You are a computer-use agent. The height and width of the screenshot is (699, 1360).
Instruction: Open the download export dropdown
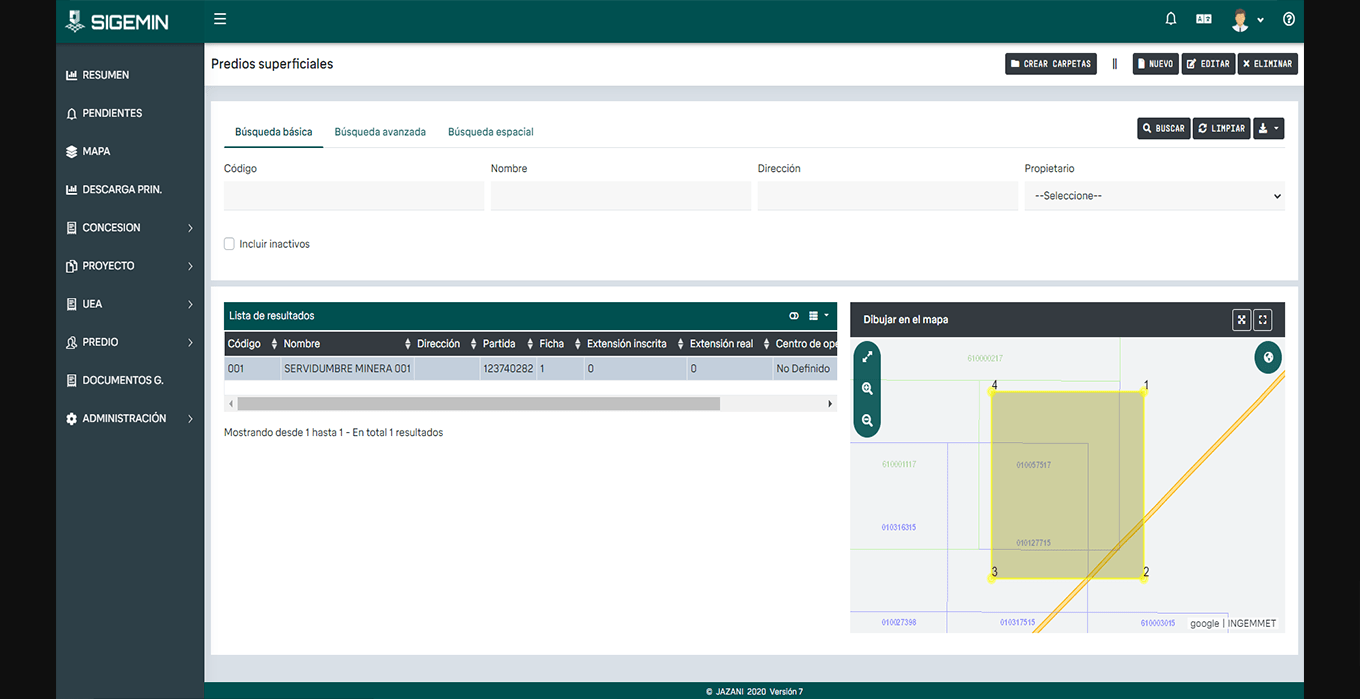click(1269, 128)
